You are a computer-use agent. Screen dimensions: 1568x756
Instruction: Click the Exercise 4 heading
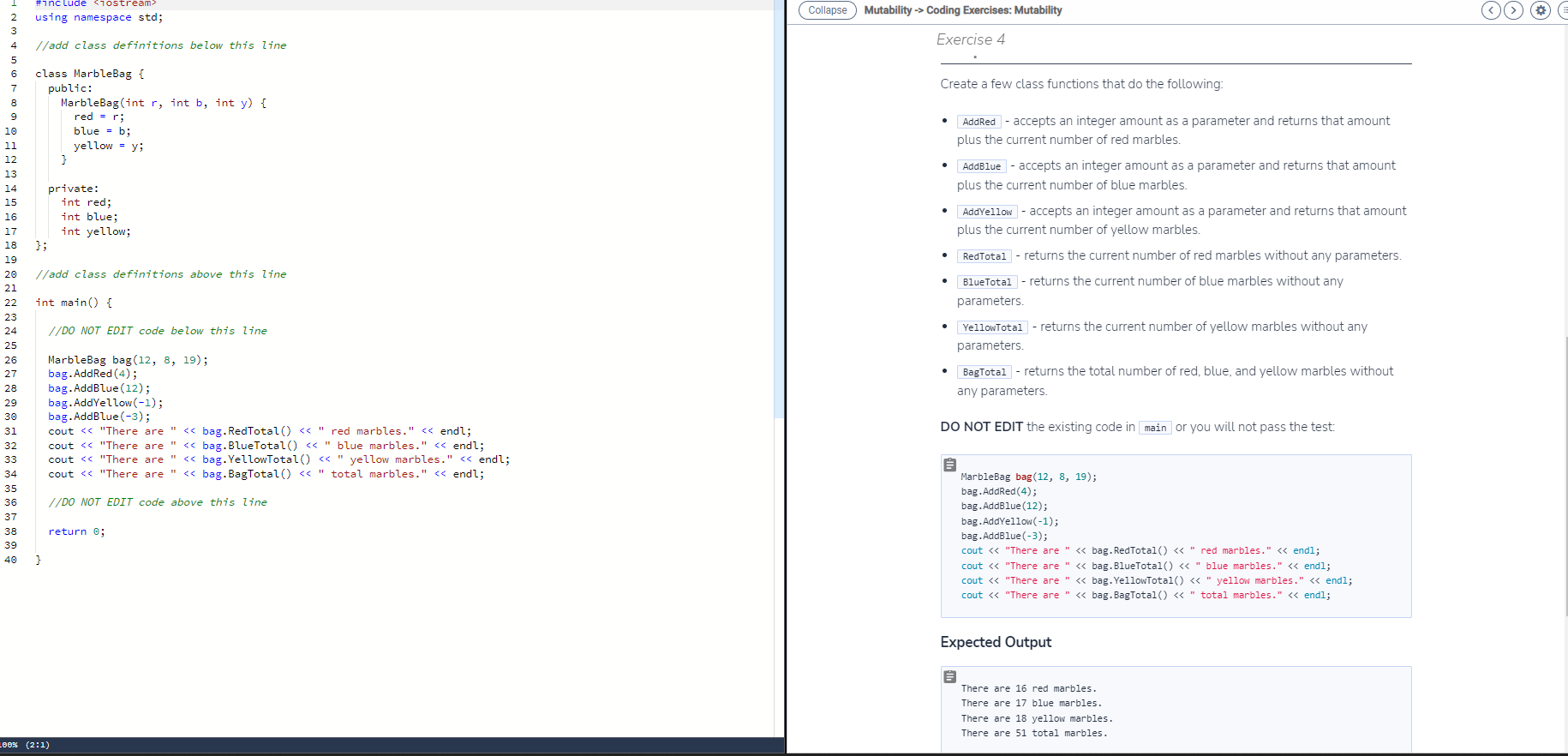tap(970, 39)
